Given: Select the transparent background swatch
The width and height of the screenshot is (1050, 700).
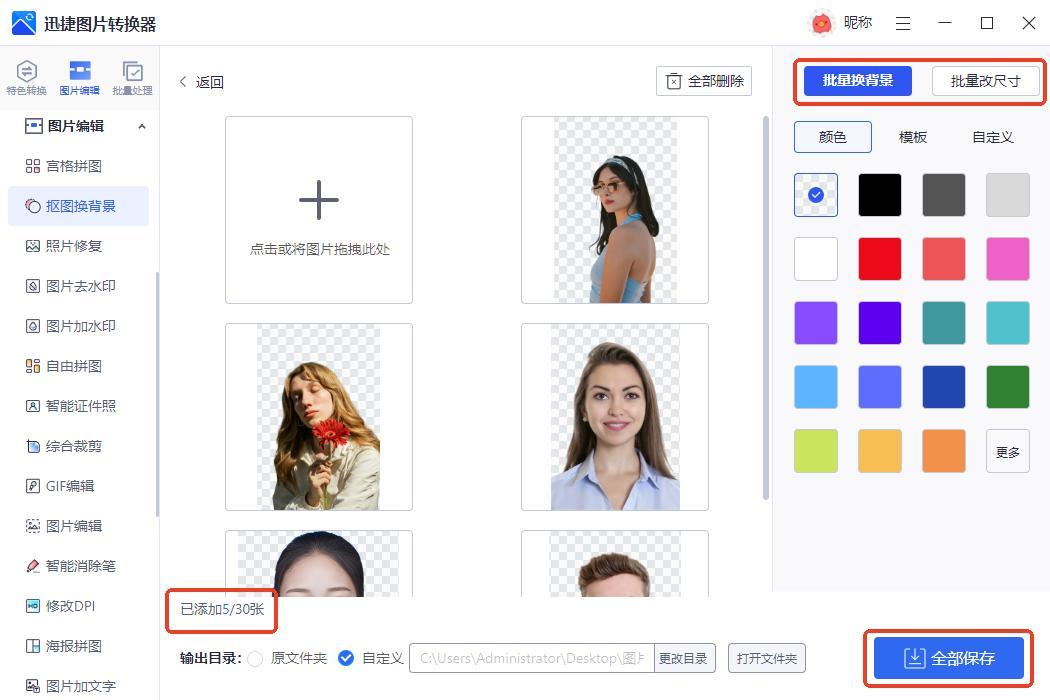Looking at the screenshot, I should [816, 195].
